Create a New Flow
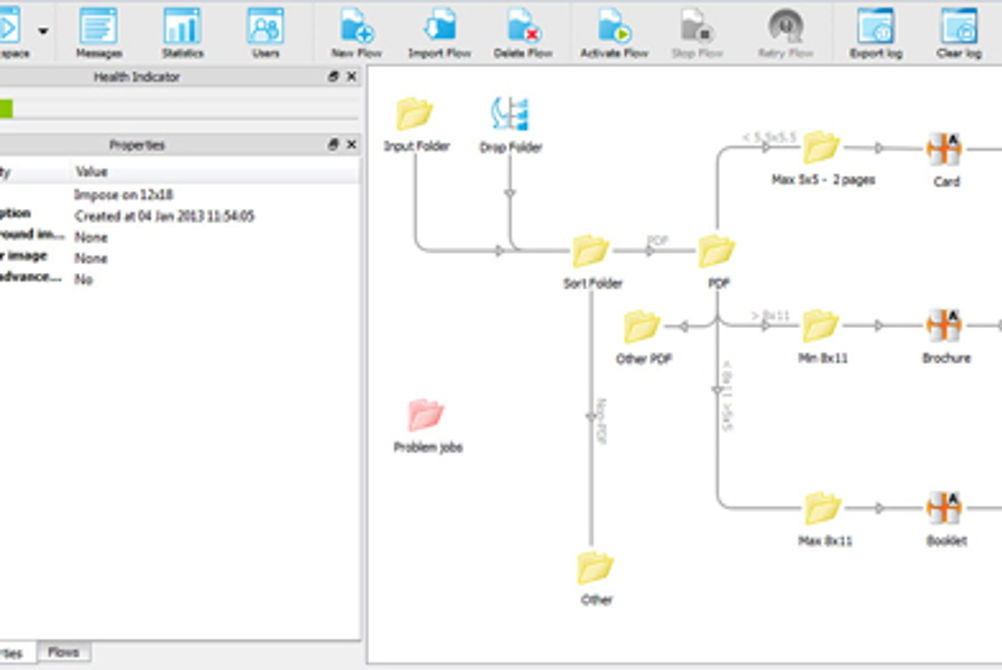This screenshot has height=670, width=1002. click(357, 32)
